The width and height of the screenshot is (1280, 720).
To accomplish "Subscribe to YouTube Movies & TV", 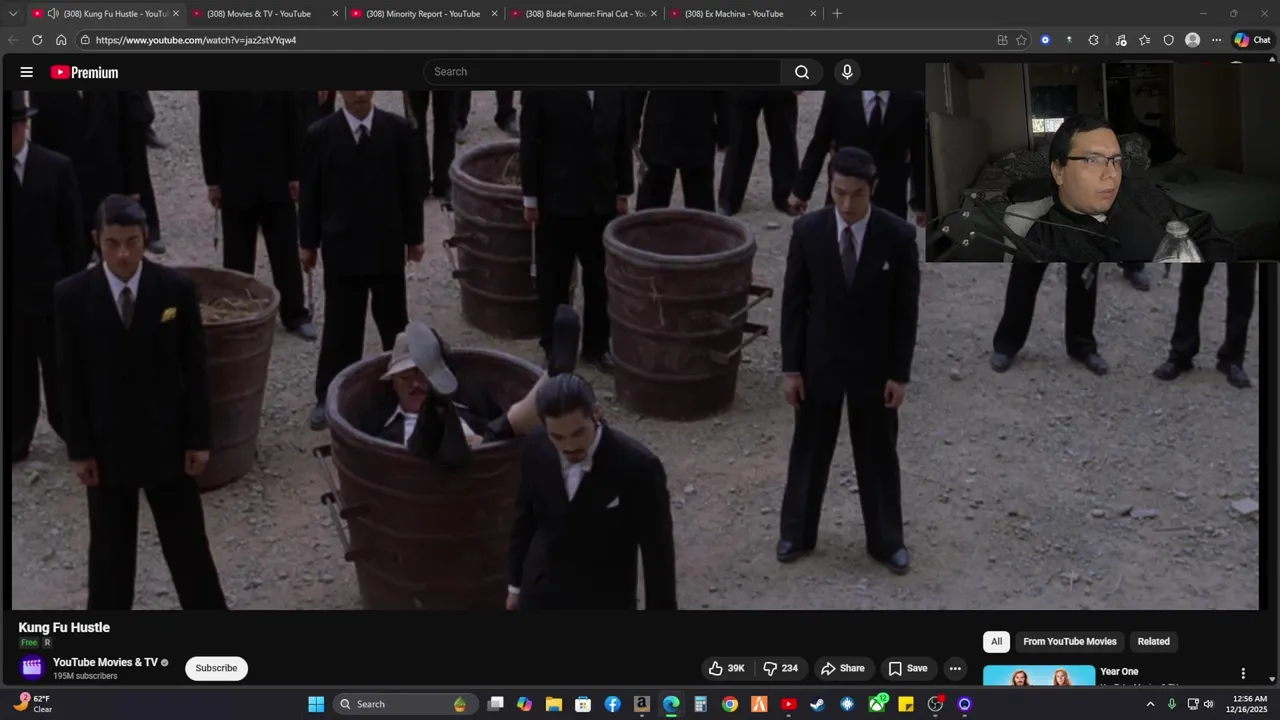I will click(216, 668).
